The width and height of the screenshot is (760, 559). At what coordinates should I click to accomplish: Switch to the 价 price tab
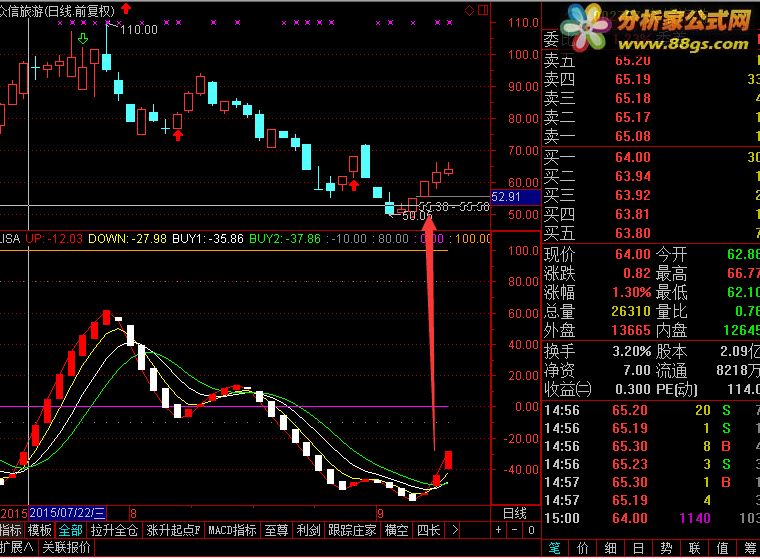[x=583, y=548]
